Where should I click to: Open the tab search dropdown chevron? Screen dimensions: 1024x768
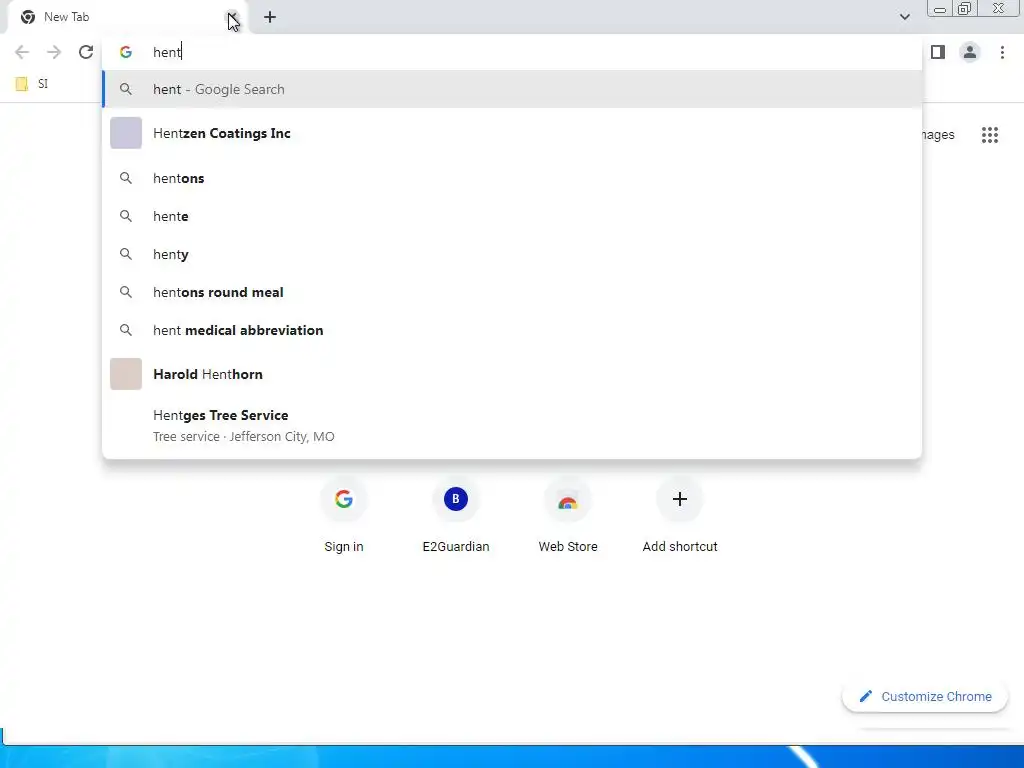tap(904, 17)
